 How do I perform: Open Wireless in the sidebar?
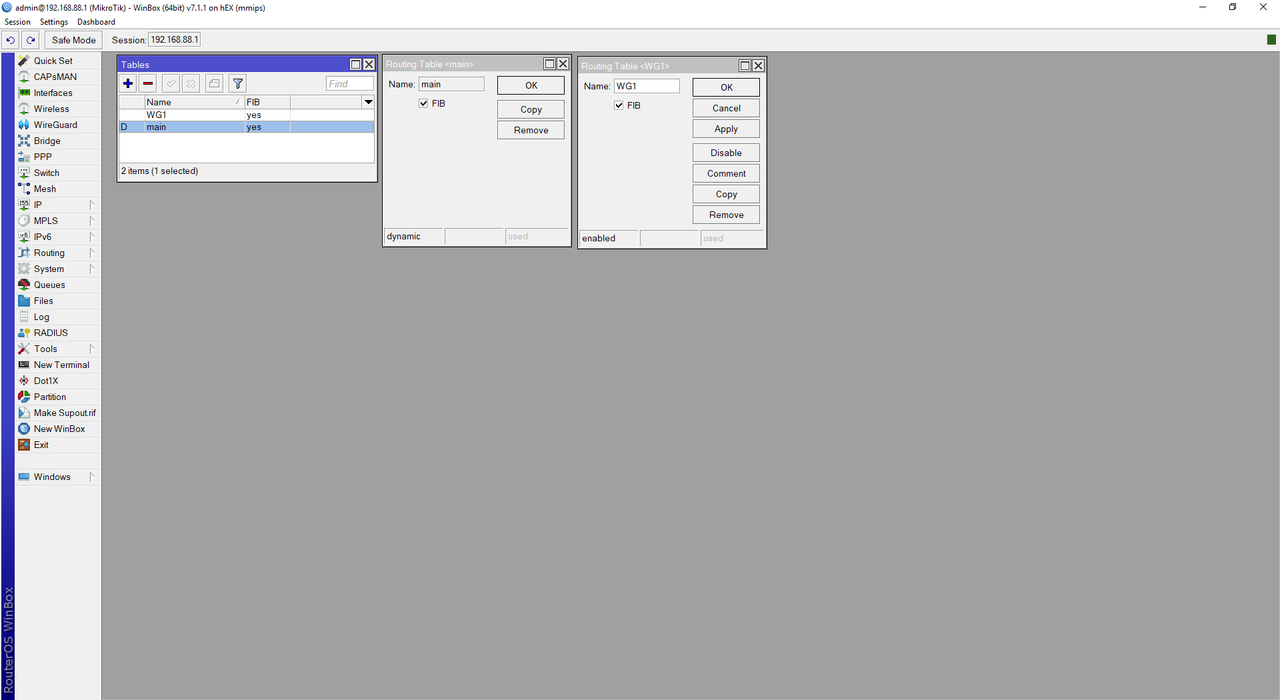58,109
